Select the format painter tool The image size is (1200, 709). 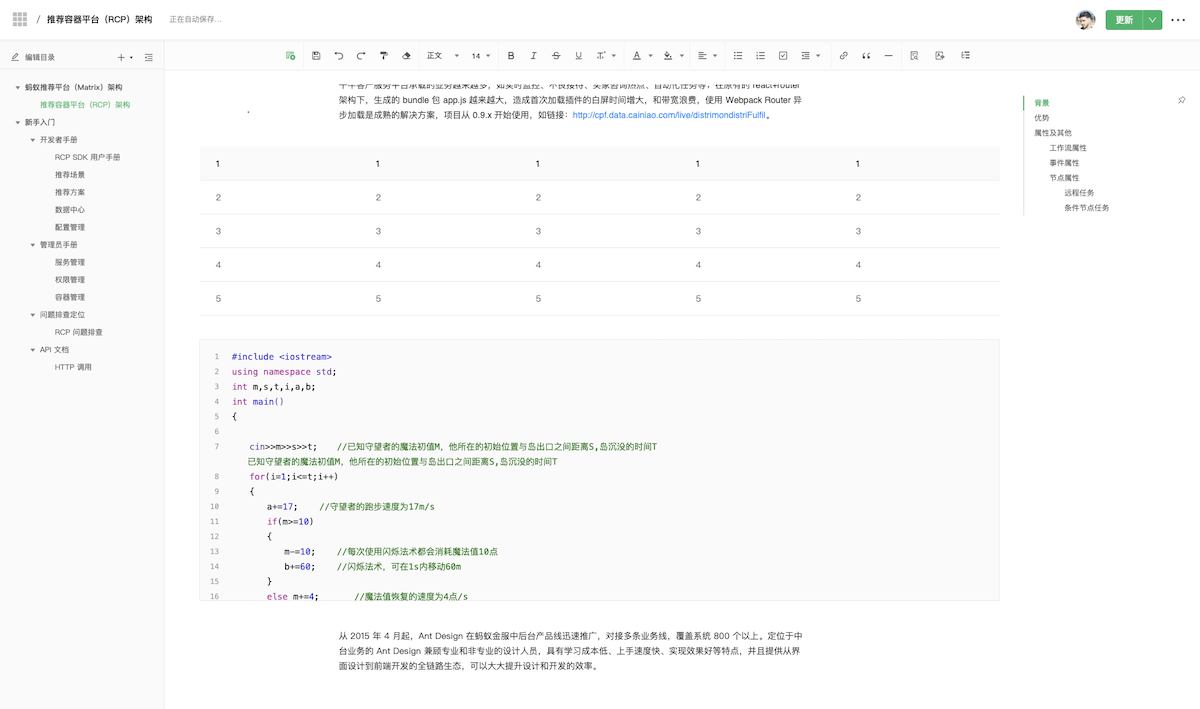pyautogui.click(x=383, y=56)
